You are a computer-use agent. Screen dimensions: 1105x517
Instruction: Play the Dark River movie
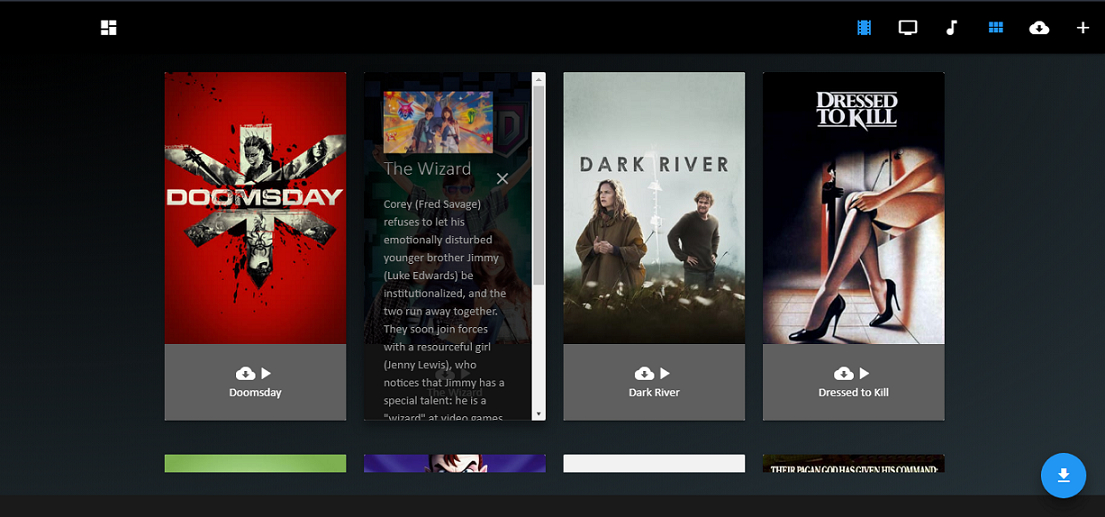[665, 373]
